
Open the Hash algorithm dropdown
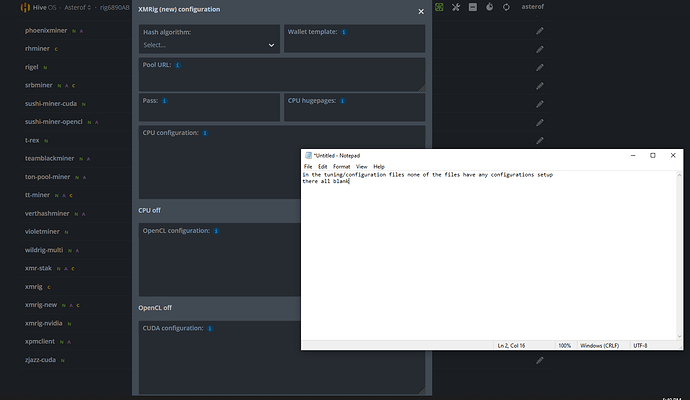tap(210, 45)
